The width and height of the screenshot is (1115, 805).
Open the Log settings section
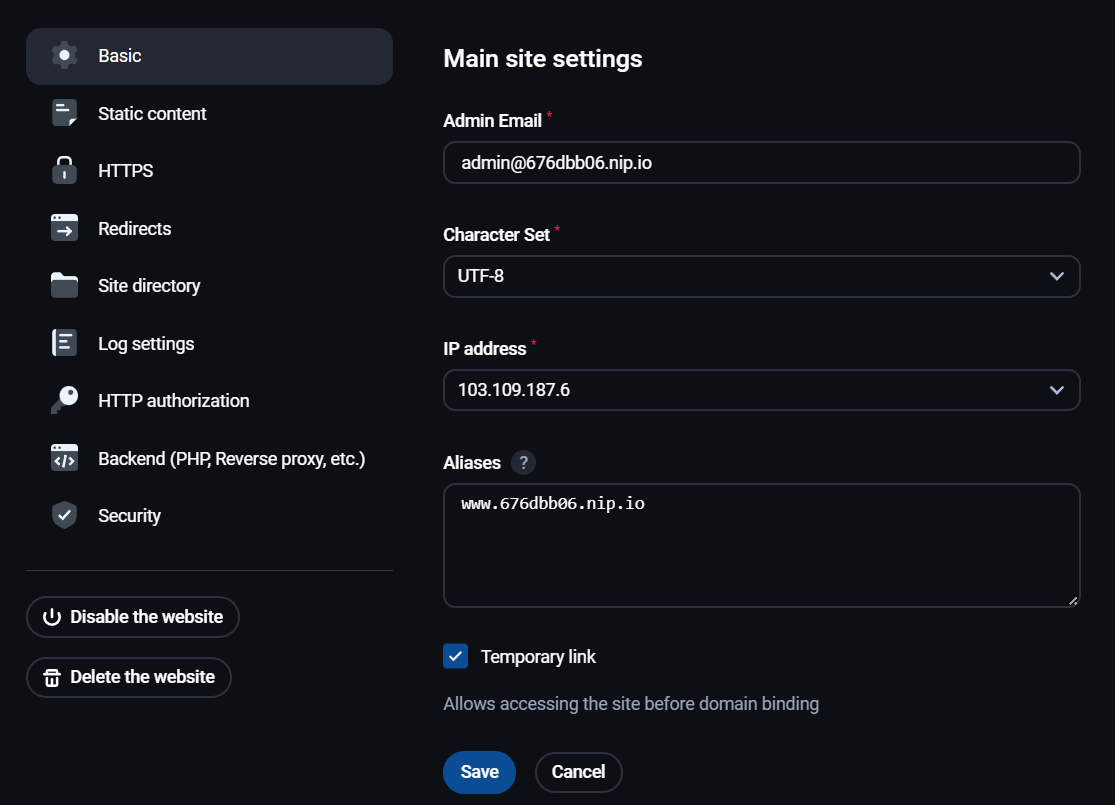pyautogui.click(x=146, y=344)
